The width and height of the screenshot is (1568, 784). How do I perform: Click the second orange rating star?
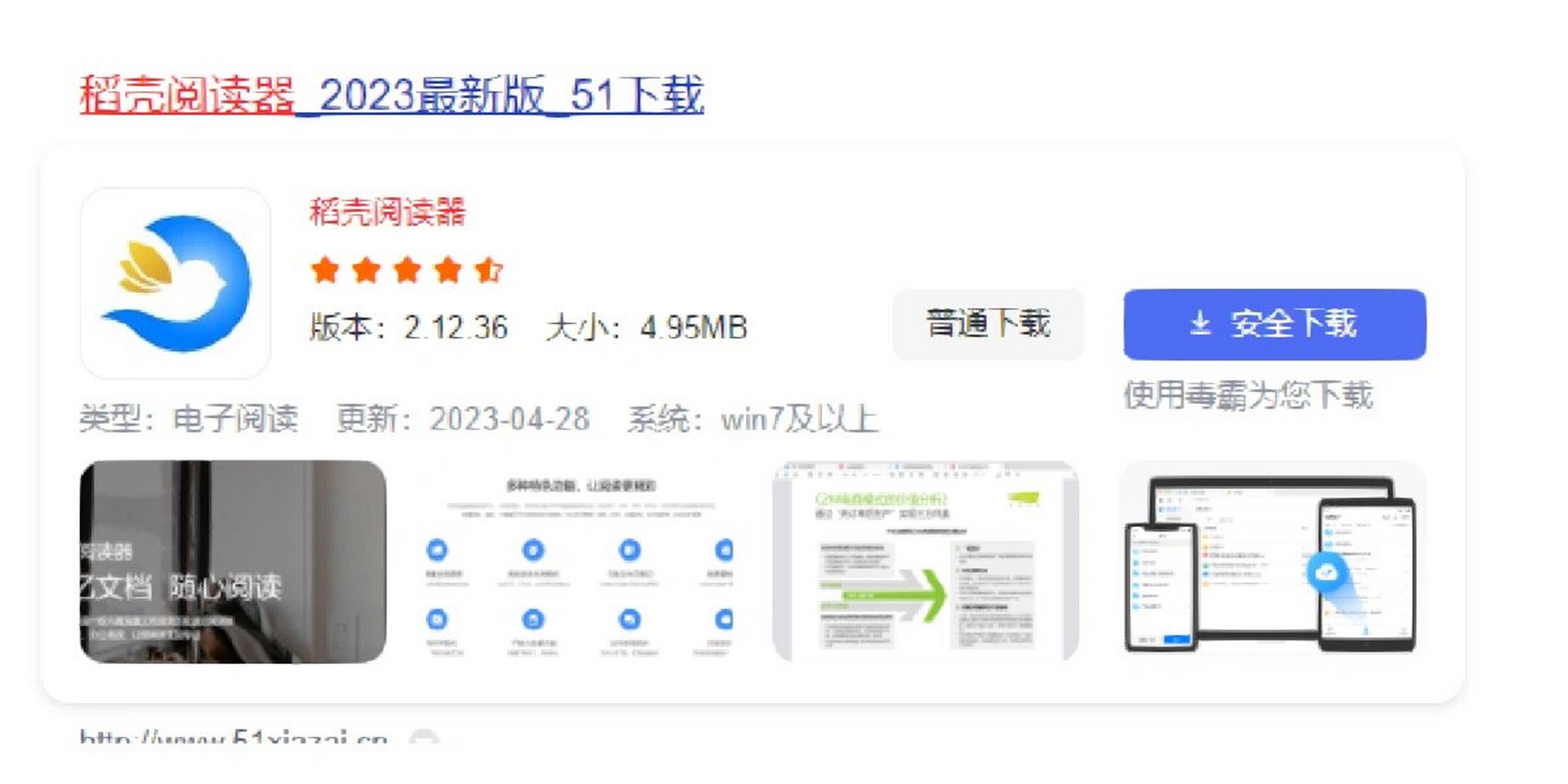366,270
